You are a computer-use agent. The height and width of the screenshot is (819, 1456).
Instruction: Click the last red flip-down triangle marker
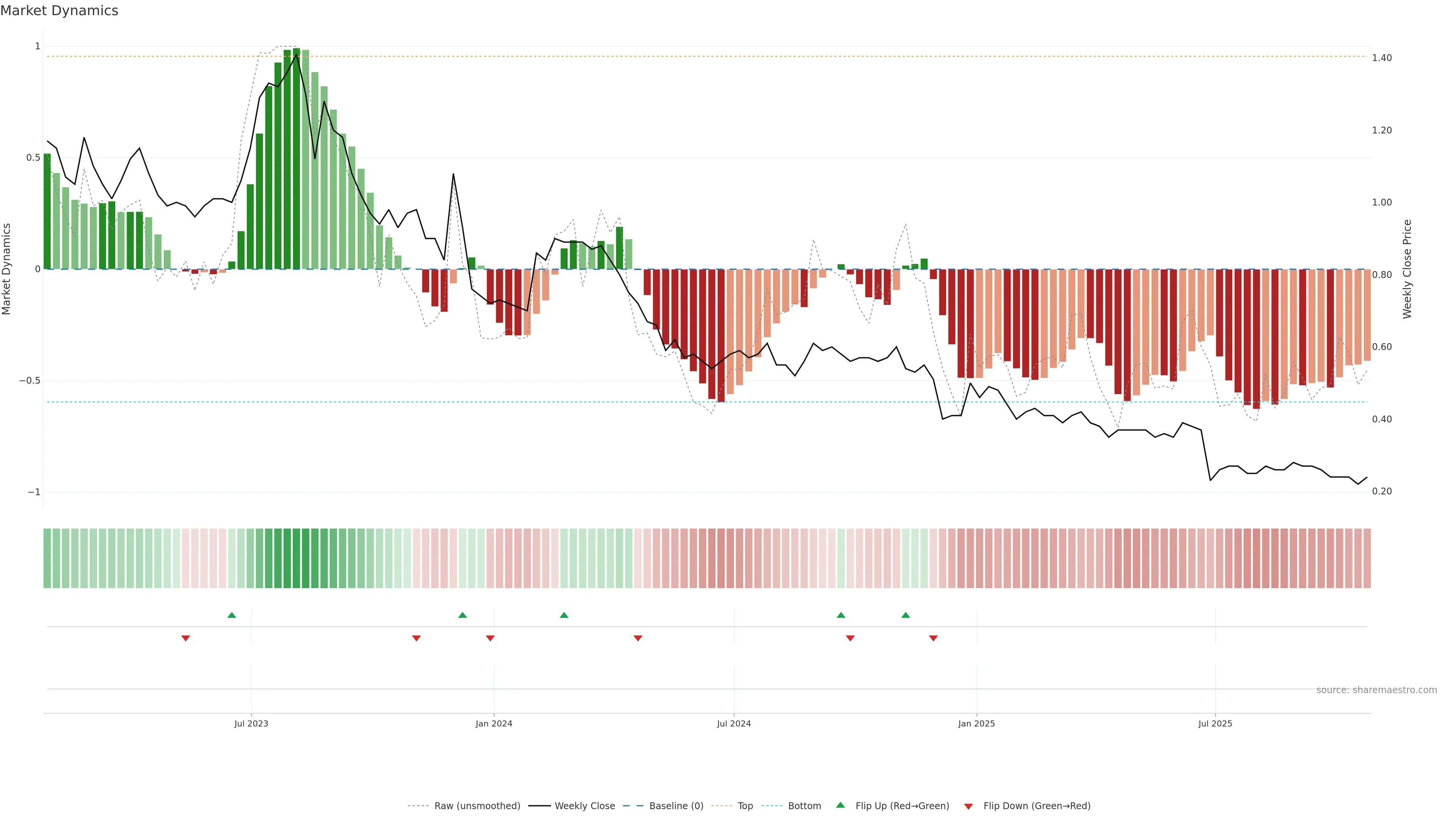click(933, 638)
